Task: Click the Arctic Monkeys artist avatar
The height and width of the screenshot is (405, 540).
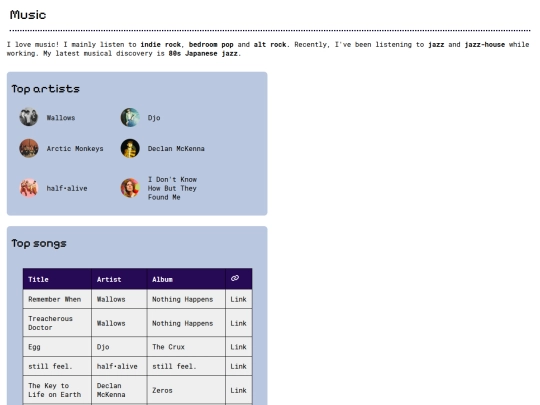Action: pyautogui.click(x=29, y=148)
